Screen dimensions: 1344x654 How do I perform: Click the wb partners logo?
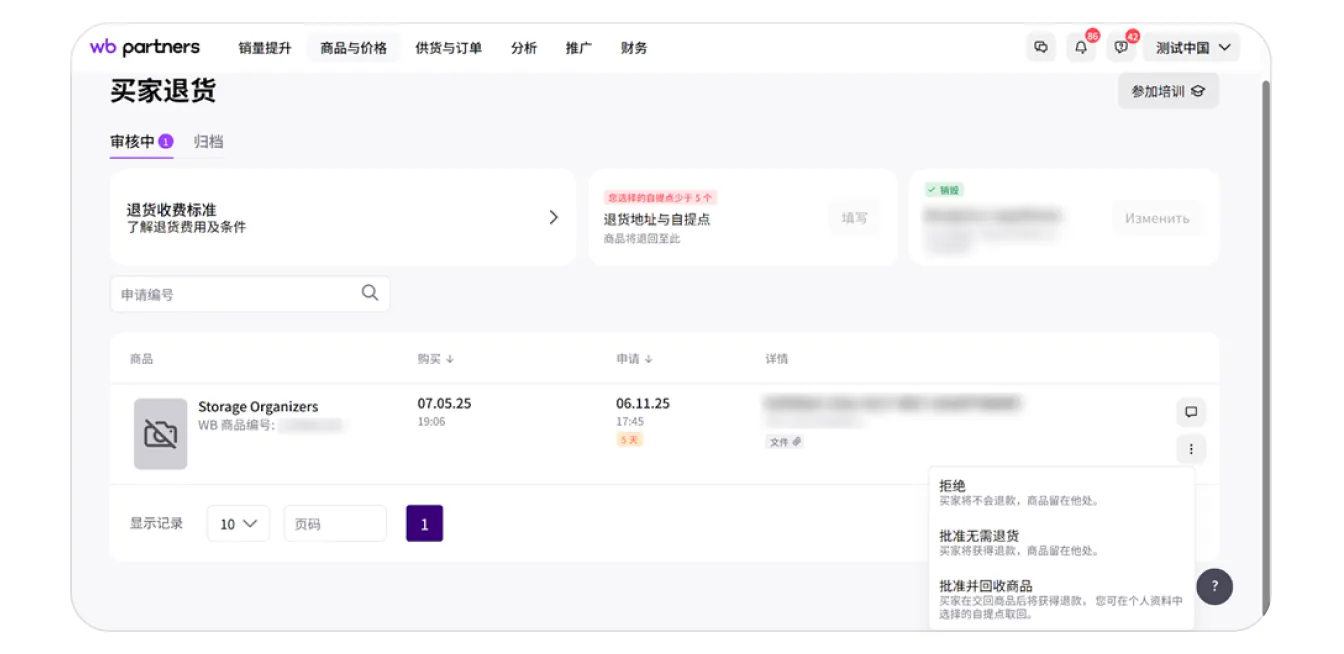click(x=145, y=47)
